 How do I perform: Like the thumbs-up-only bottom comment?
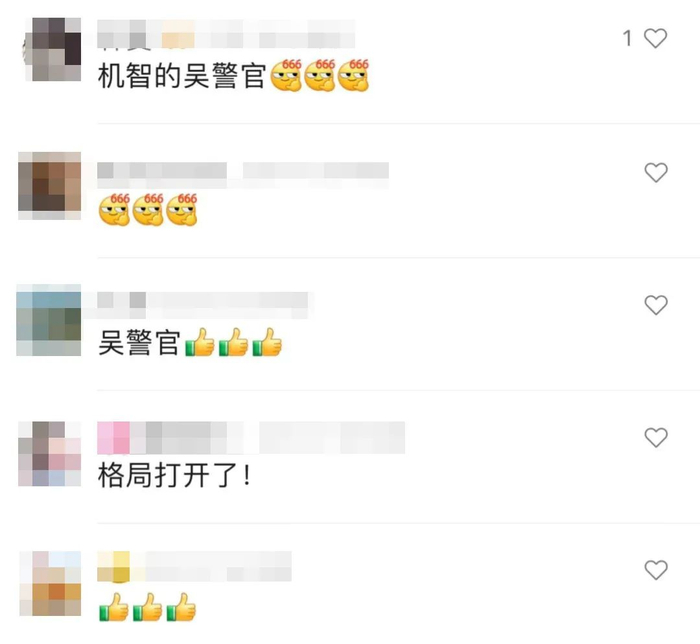pos(656,569)
